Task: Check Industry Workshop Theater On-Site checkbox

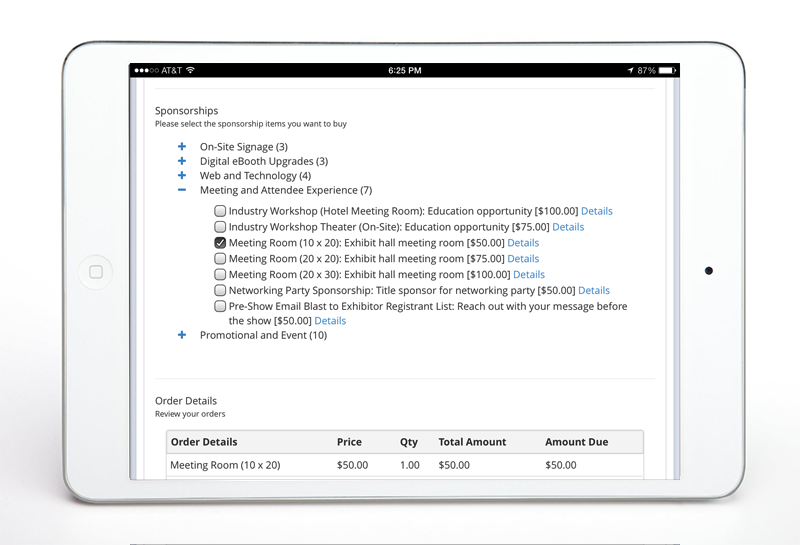Action: [x=220, y=227]
